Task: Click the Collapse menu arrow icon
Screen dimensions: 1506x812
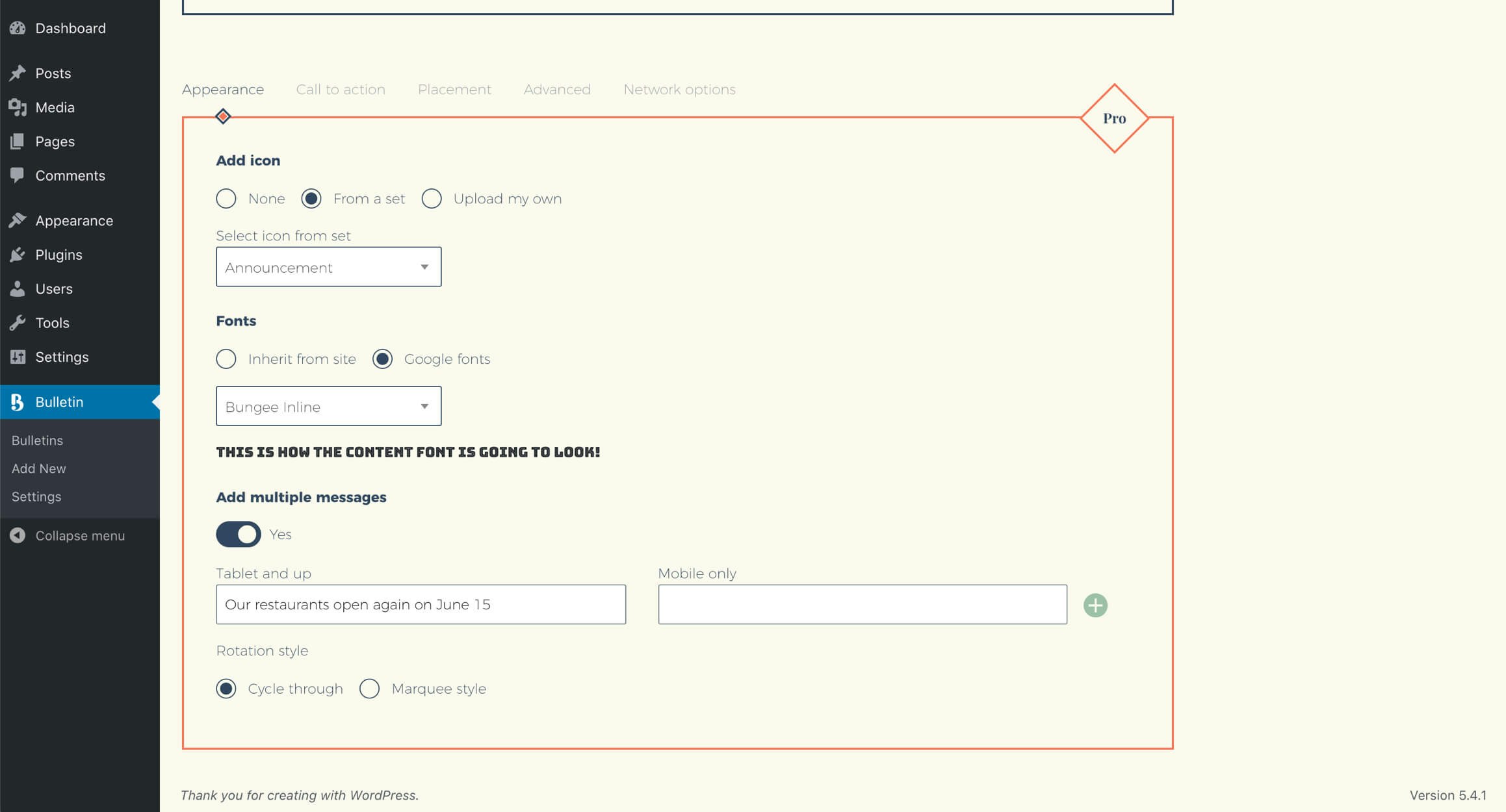Action: tap(18, 535)
